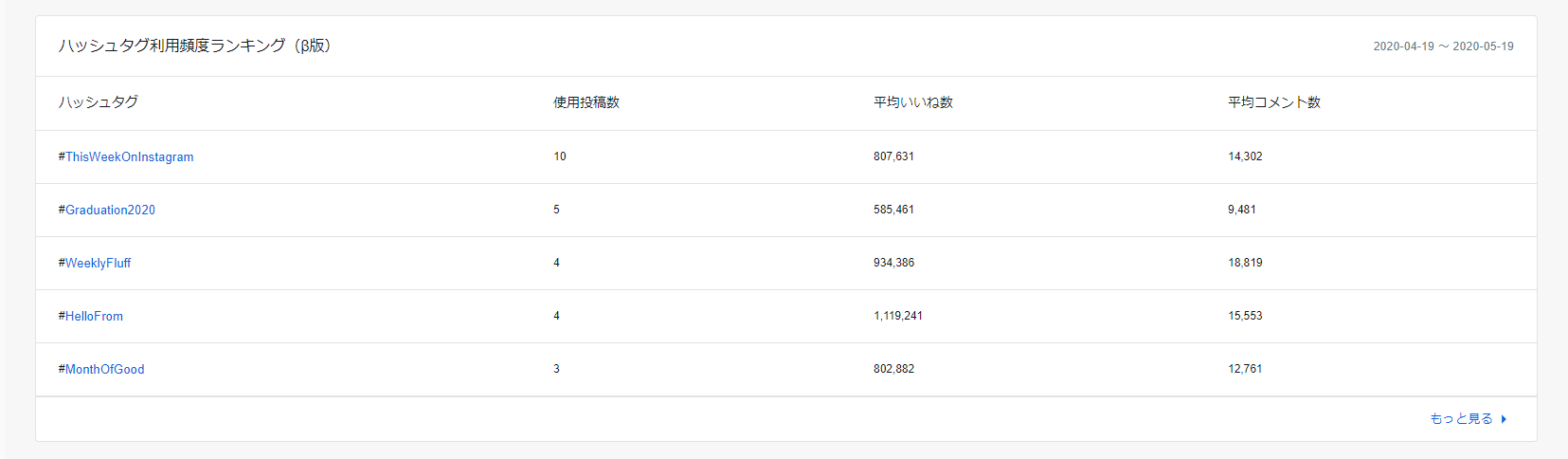The width and height of the screenshot is (1568, 459).
Task: Select the 平均コメント数 column header
Action: point(1274,101)
